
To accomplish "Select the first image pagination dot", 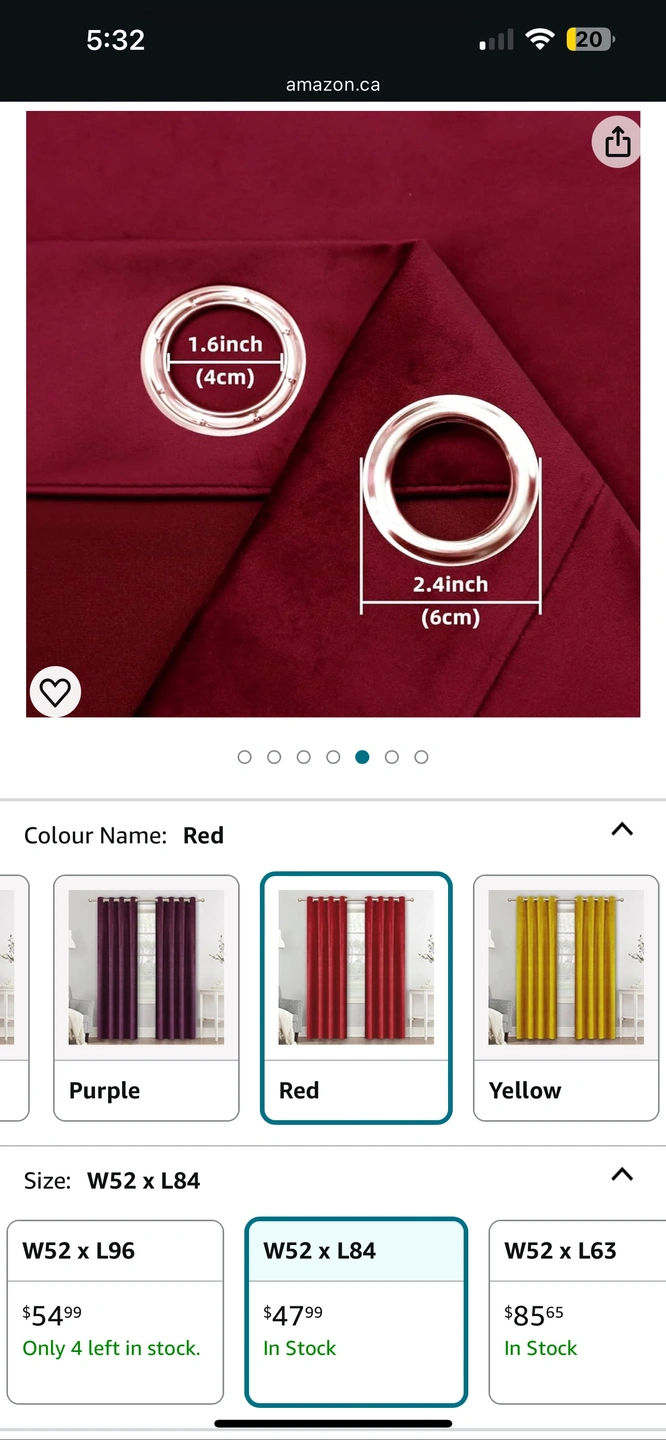I will point(245,757).
